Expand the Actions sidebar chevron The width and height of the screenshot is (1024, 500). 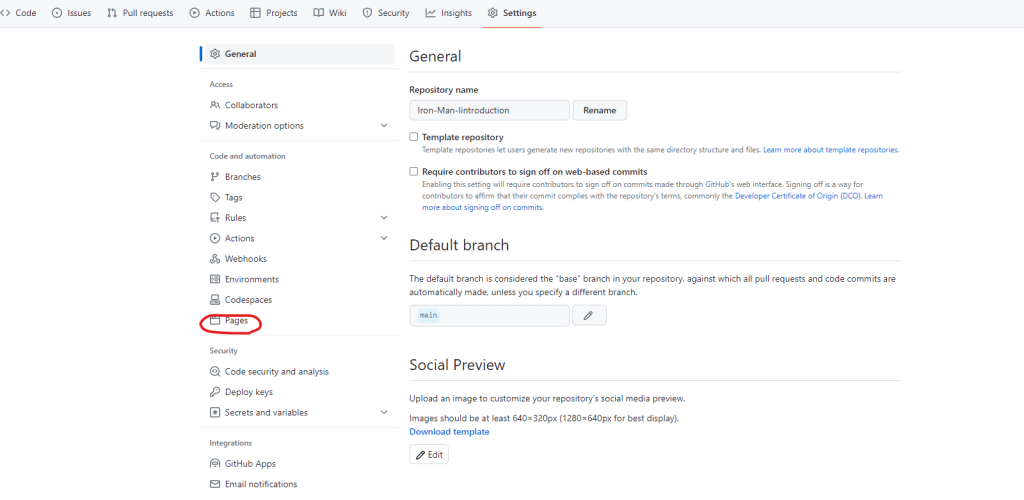point(384,238)
